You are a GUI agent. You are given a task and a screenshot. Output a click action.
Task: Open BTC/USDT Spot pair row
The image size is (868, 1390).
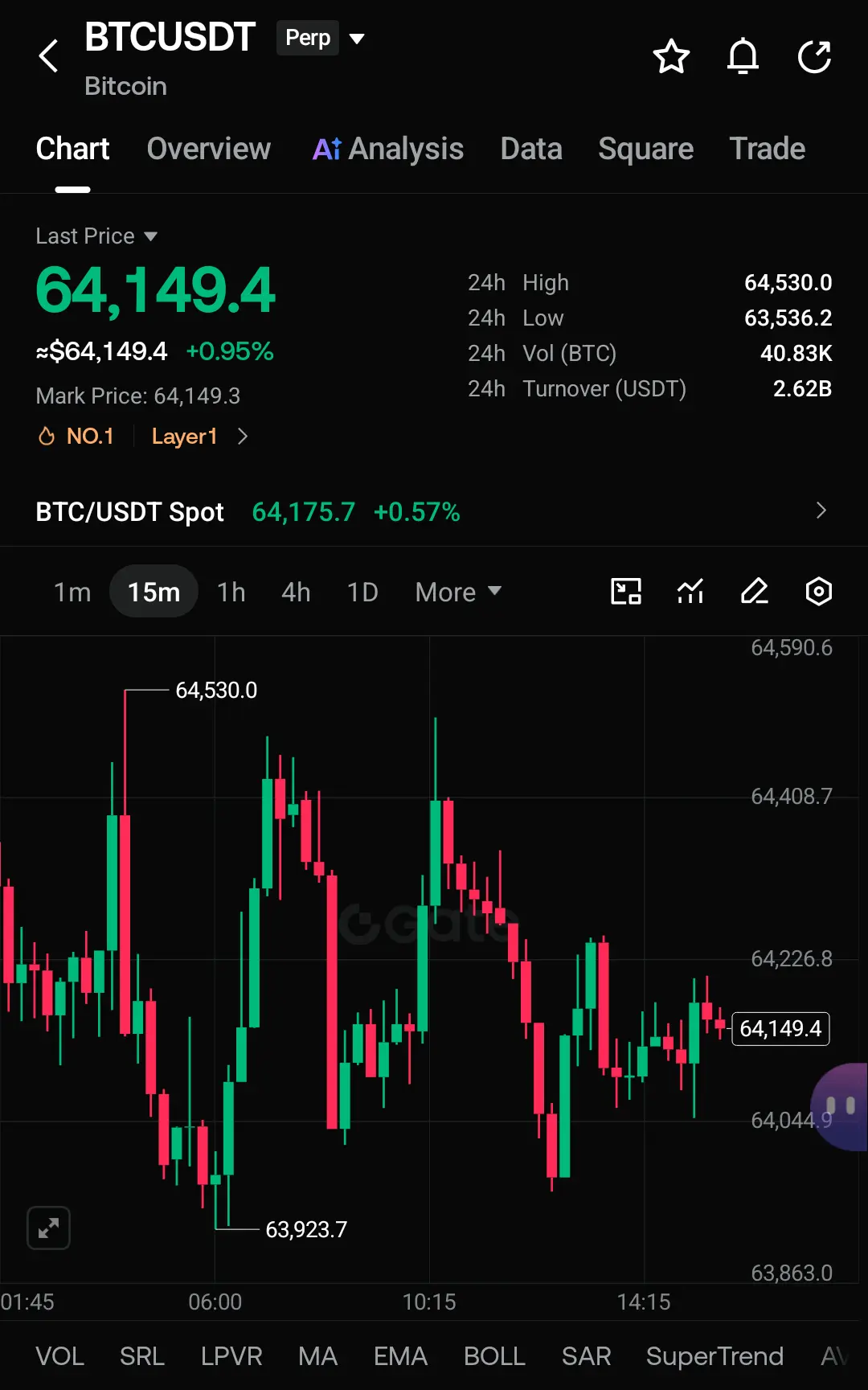pos(434,511)
